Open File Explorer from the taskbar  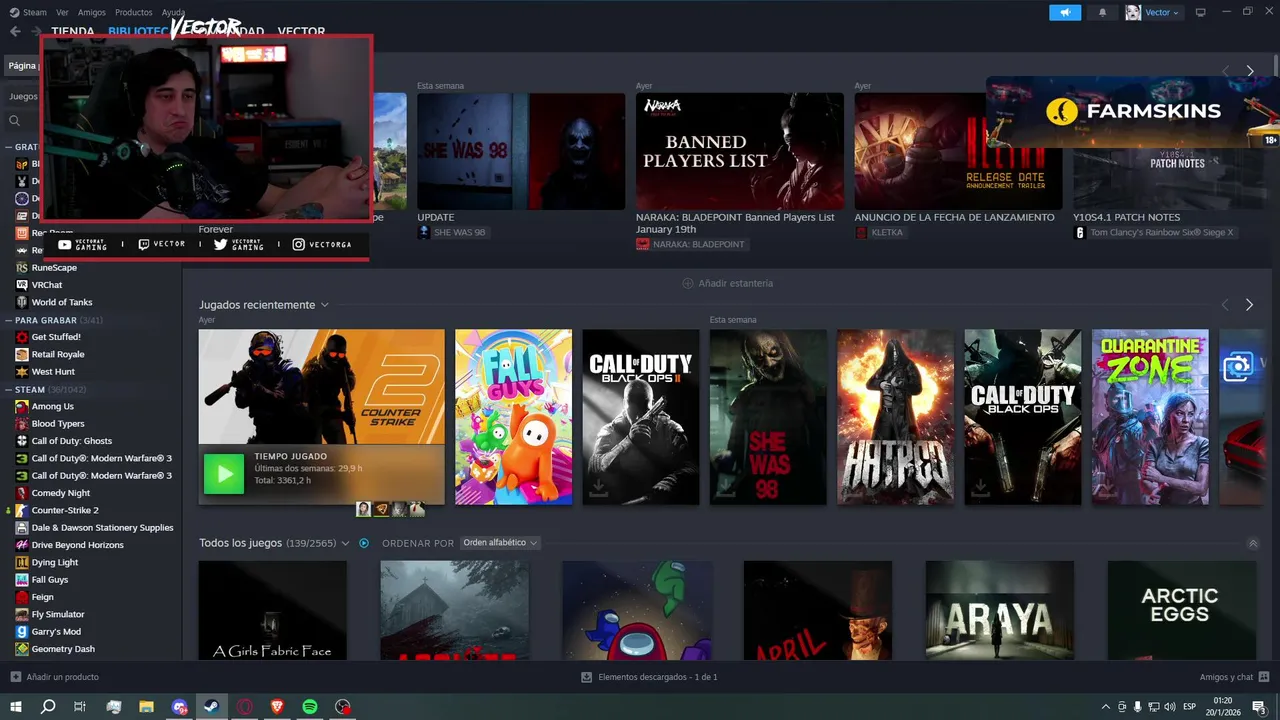(146, 707)
